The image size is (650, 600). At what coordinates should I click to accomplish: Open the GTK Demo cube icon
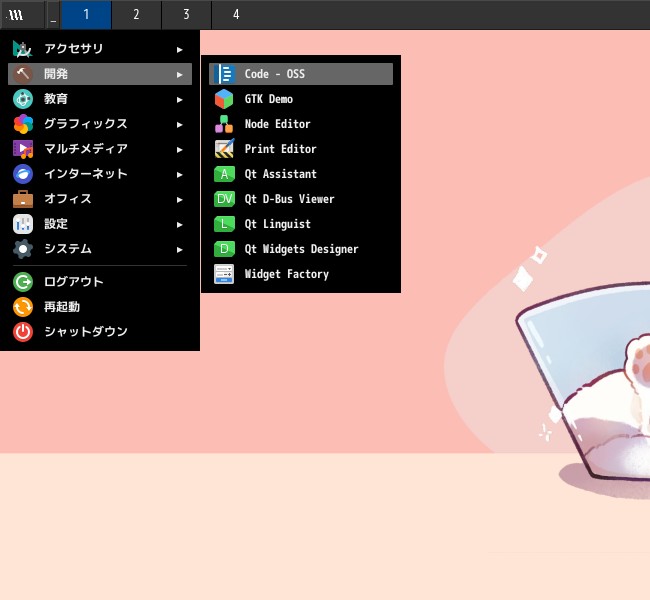(224, 99)
